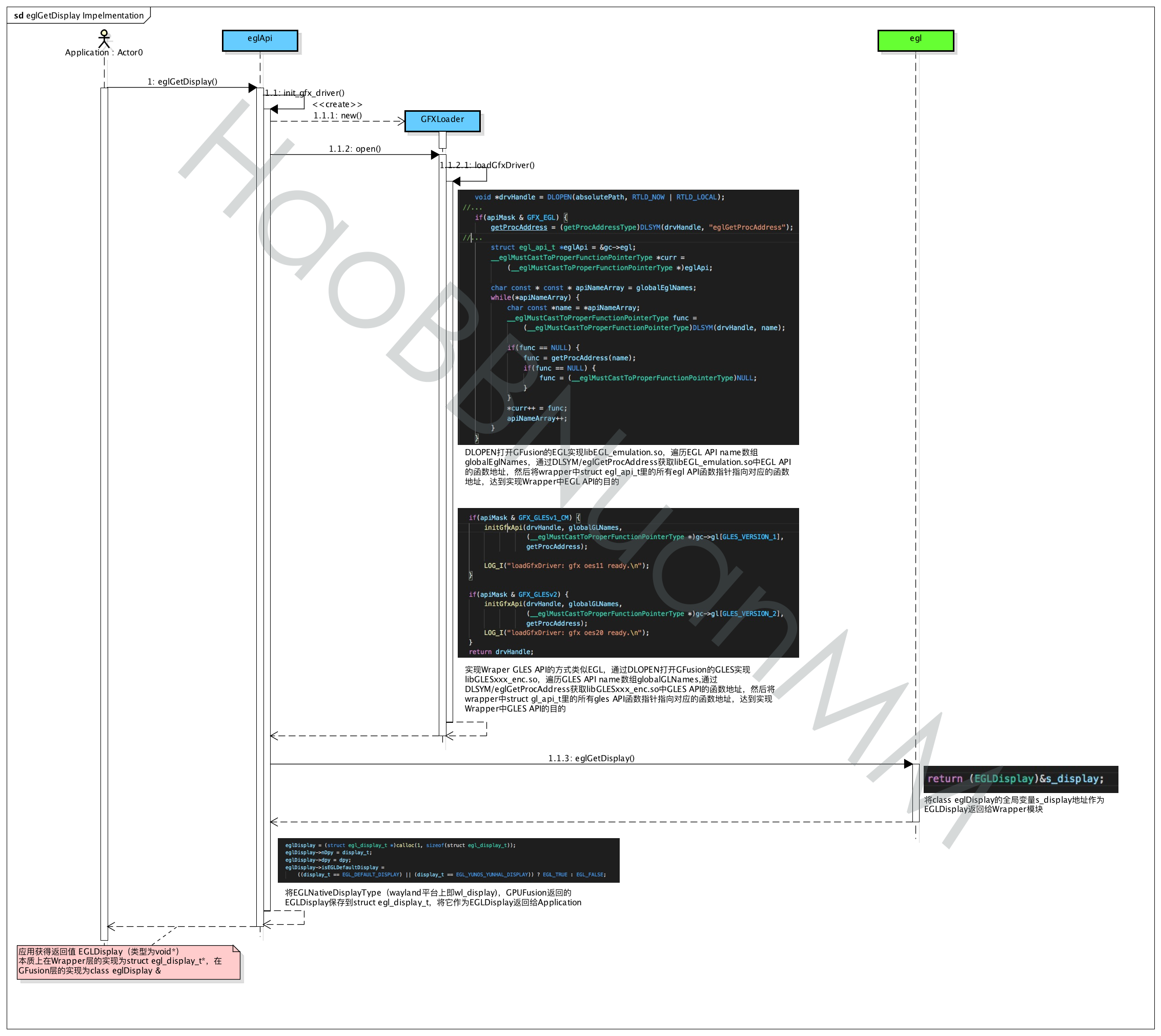This screenshot has height=1036, width=1161.
Task: Click the pink EGLDisplay note box
Action: point(128,962)
